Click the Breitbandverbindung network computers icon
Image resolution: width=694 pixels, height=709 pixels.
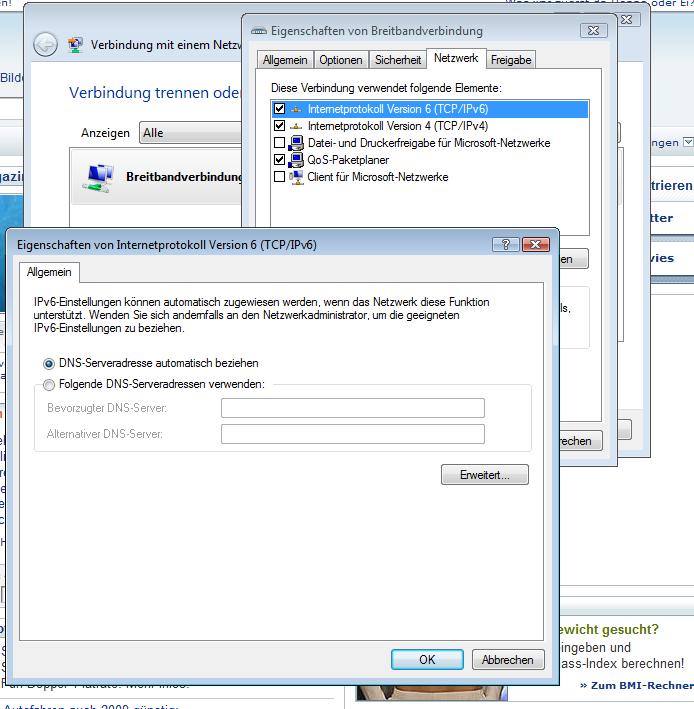click(98, 178)
